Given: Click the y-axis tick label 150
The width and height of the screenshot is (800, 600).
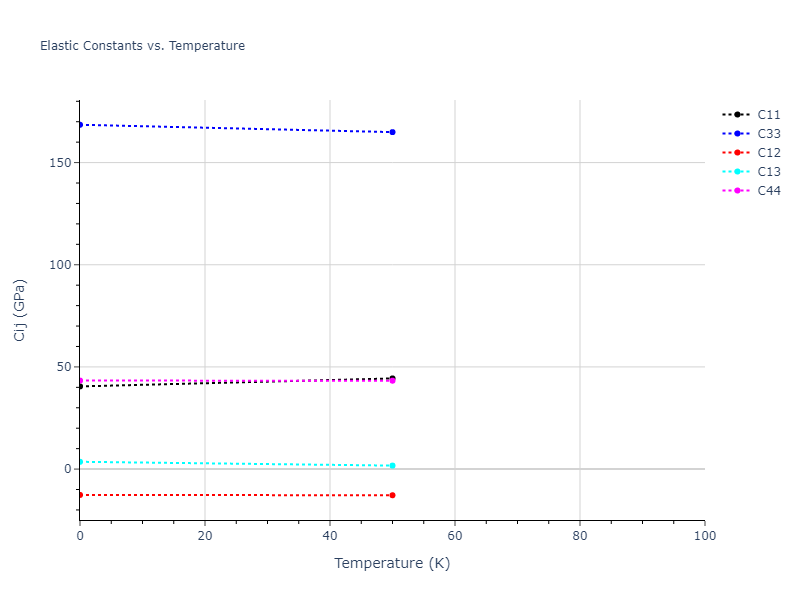Looking at the screenshot, I should [60, 162].
